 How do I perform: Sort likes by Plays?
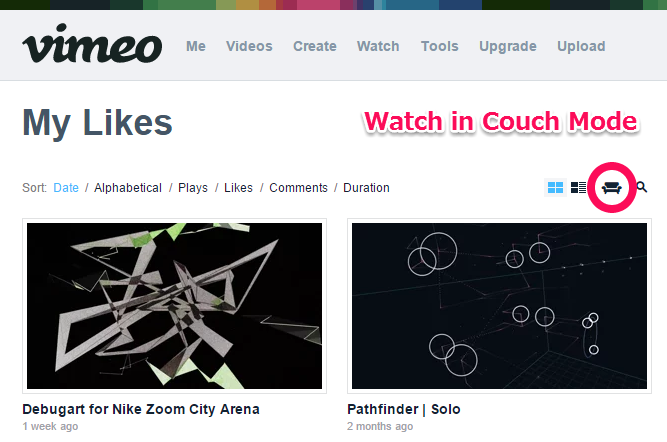(193, 188)
